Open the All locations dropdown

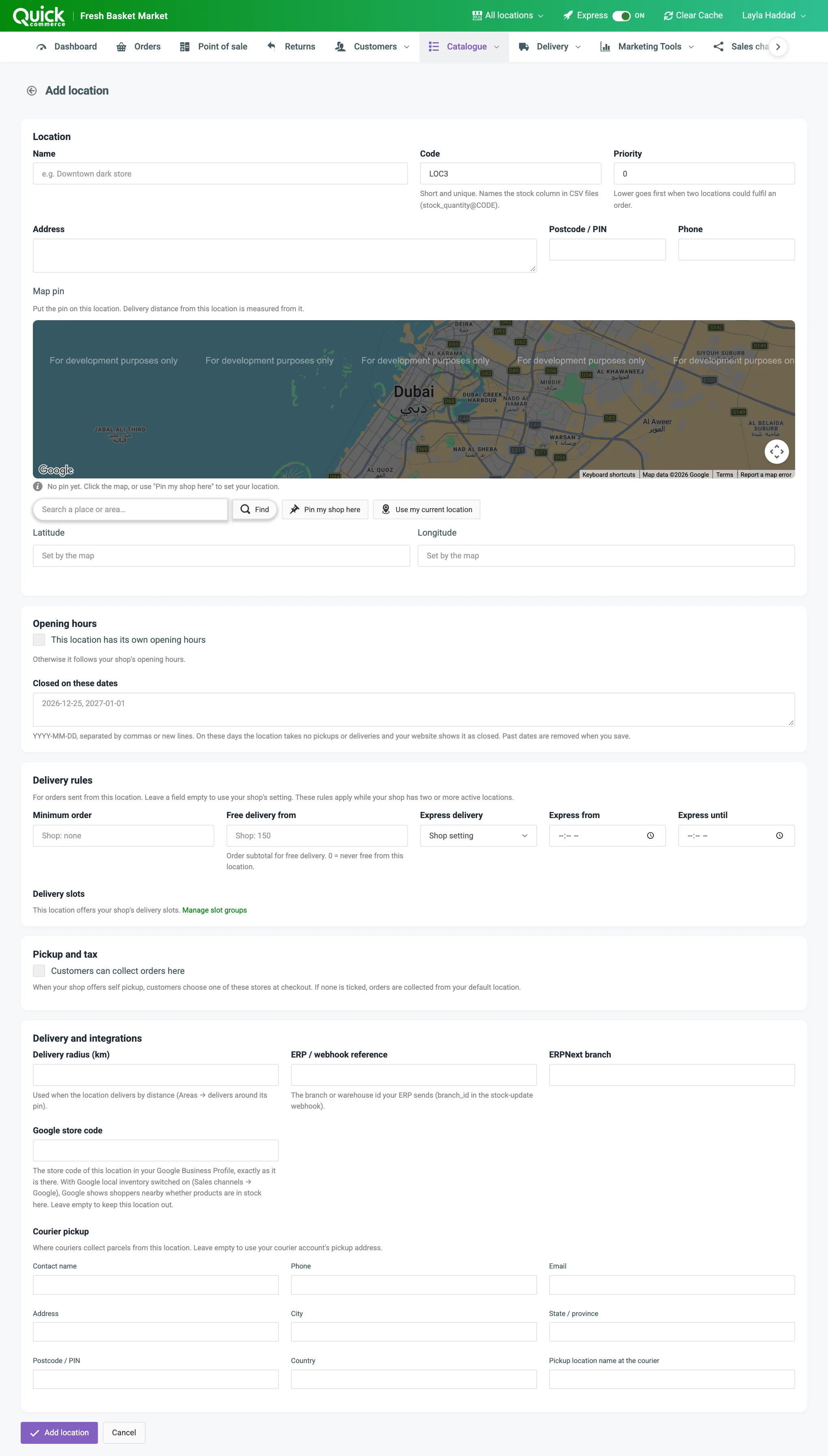pos(508,15)
